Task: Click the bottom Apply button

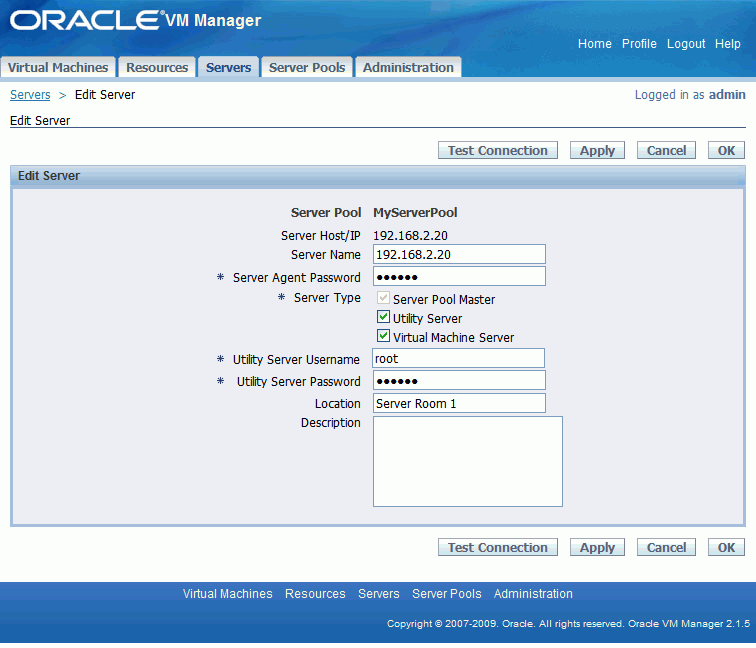Action: pos(597,547)
